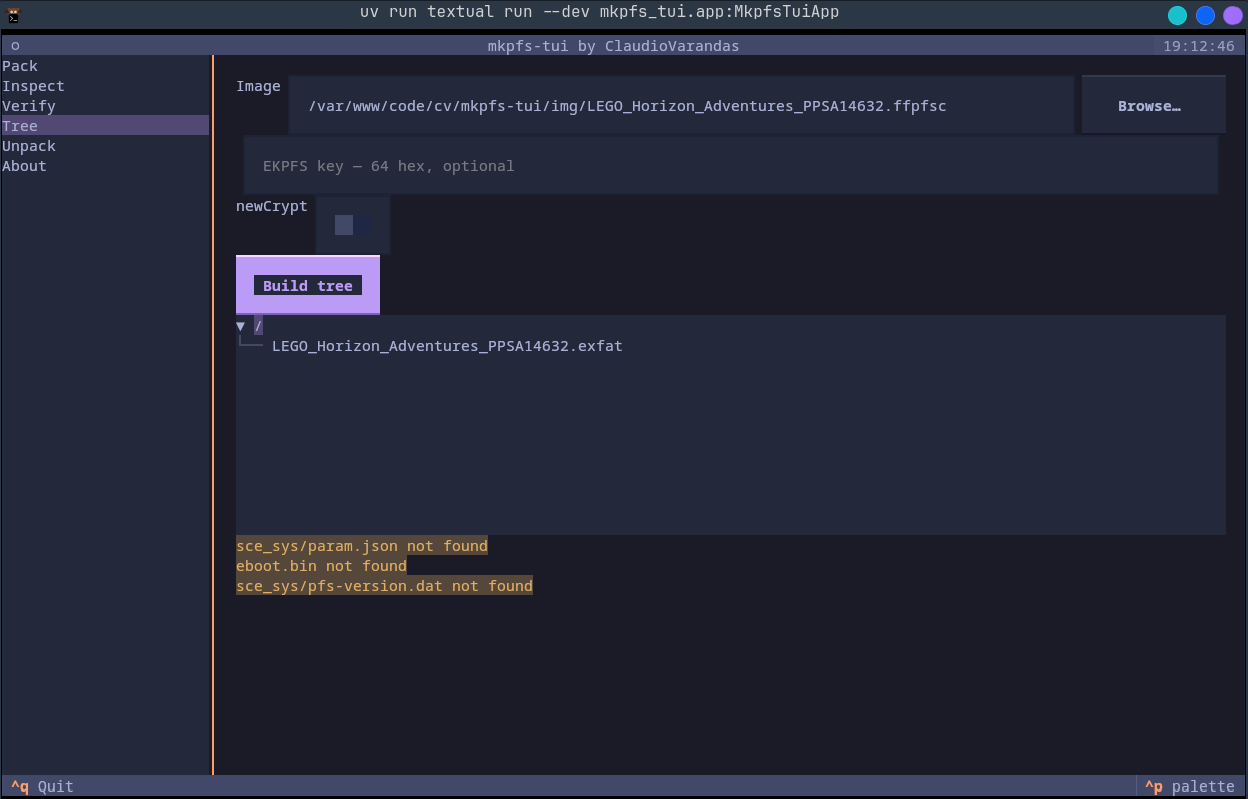Click the purple circle window button

(1232, 15)
